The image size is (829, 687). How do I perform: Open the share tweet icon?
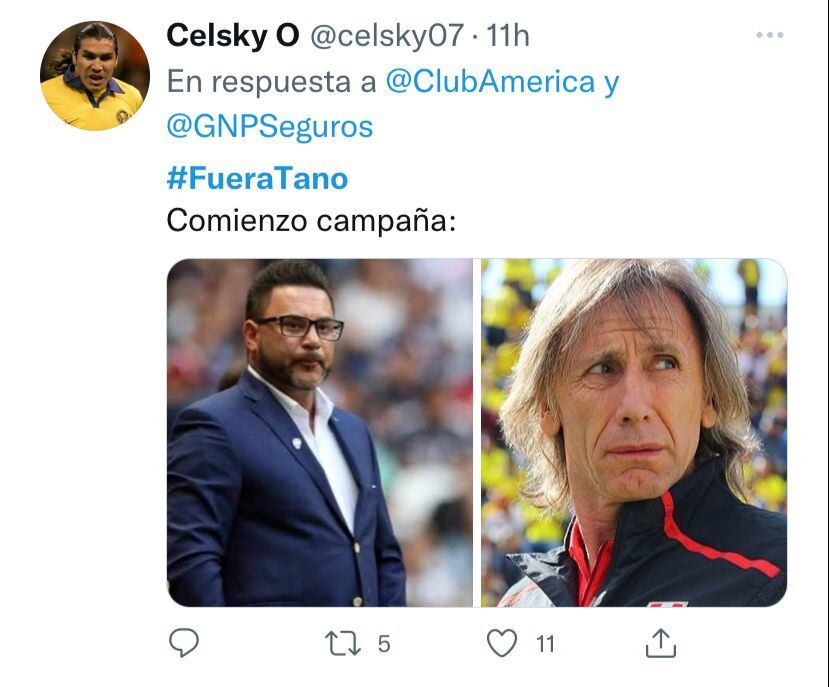point(660,642)
